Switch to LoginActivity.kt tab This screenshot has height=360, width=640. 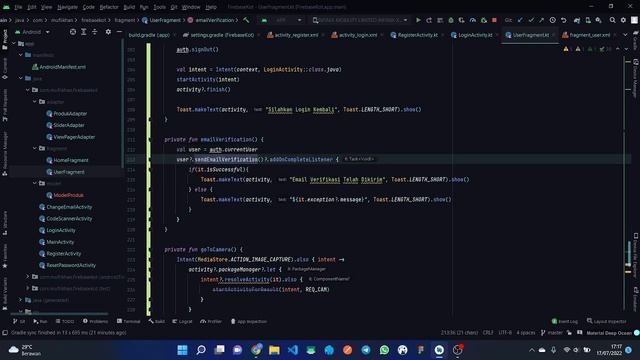(475, 35)
